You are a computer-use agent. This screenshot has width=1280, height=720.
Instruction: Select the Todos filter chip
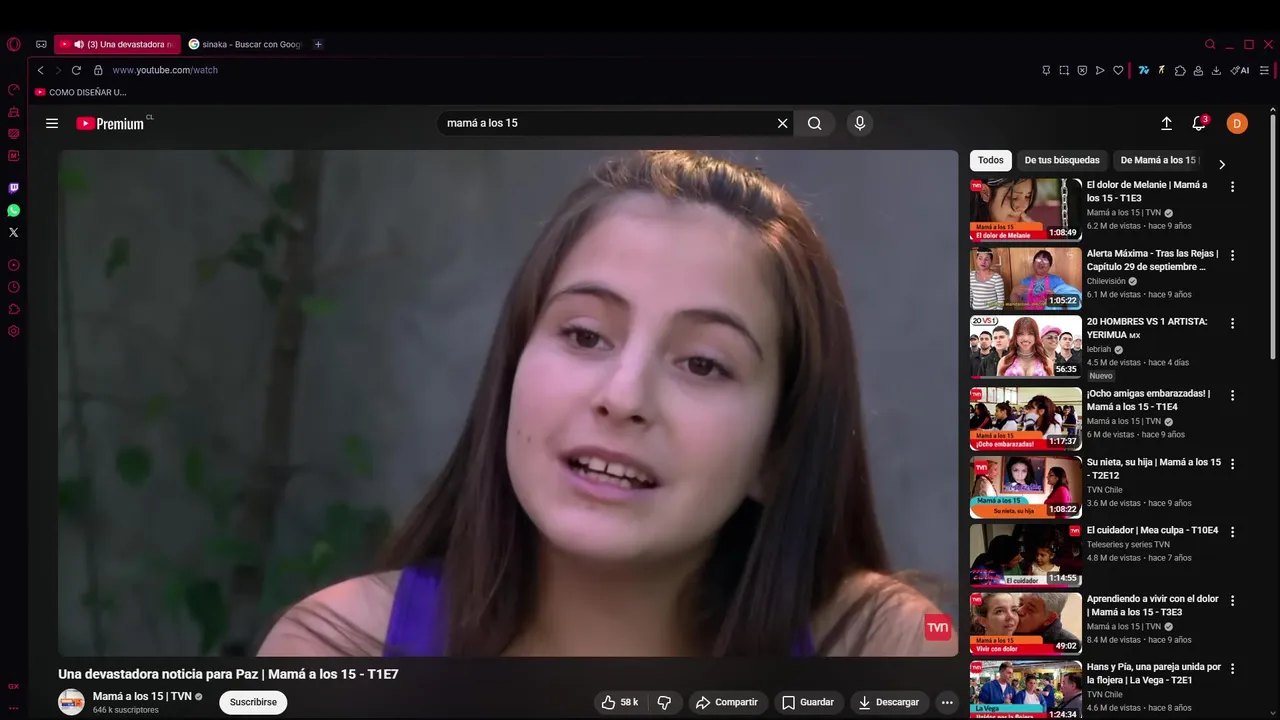pyautogui.click(x=991, y=160)
